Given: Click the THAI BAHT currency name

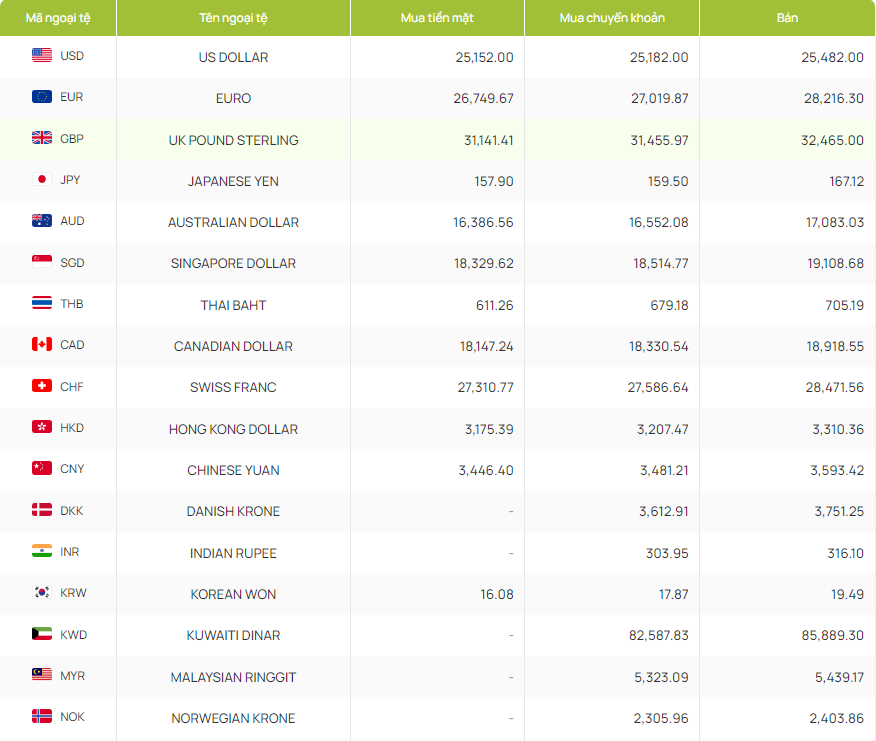Looking at the screenshot, I should [233, 305].
